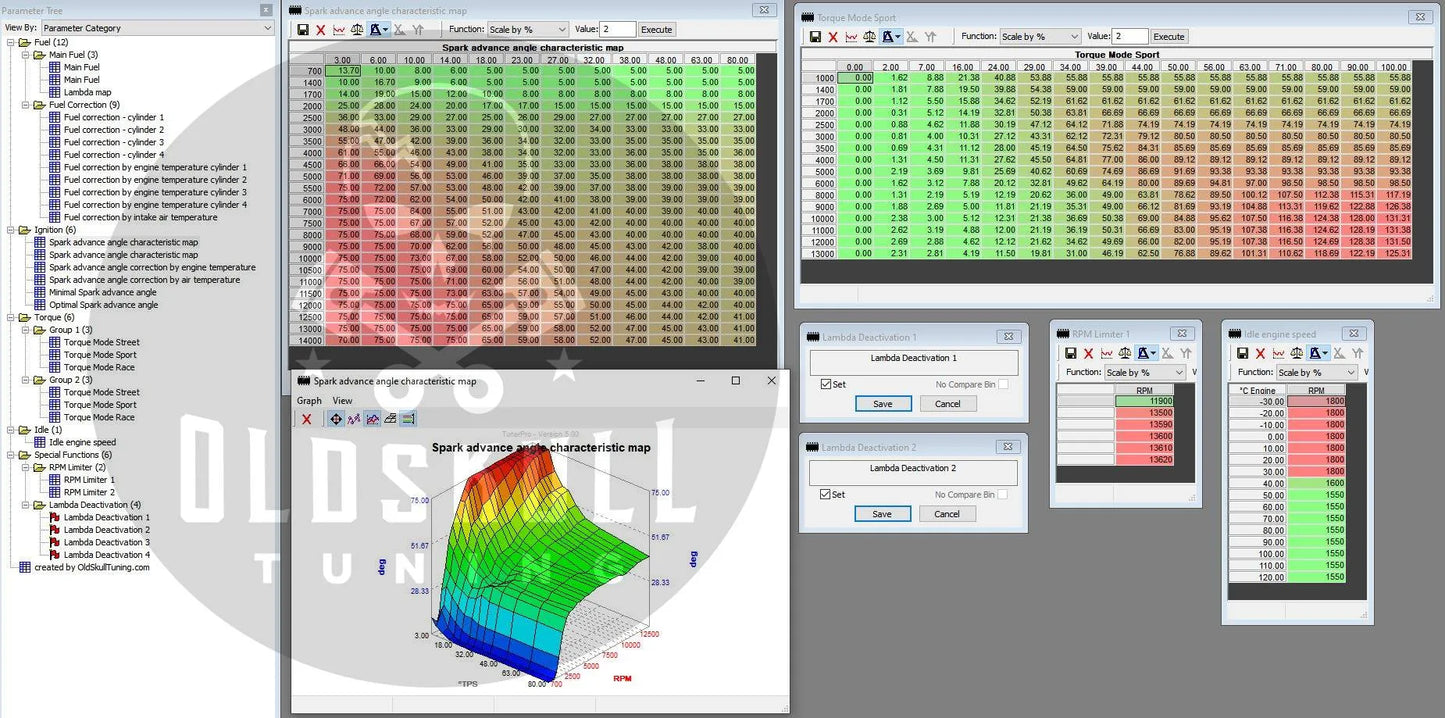
Task: Open the View By Parameter Category dropdown
Action: tap(156, 28)
